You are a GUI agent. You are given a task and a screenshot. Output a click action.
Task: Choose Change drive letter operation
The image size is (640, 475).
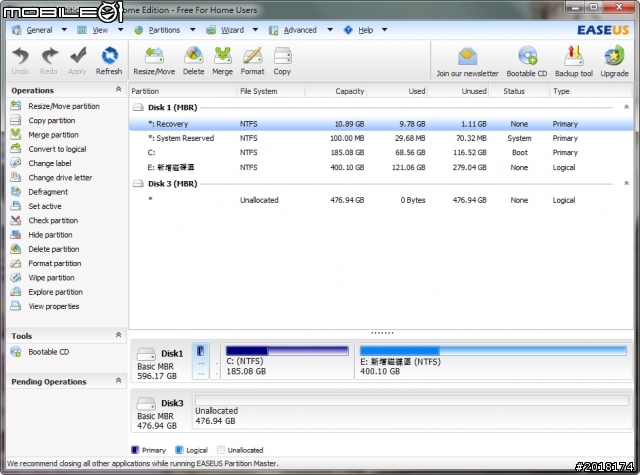51,178
